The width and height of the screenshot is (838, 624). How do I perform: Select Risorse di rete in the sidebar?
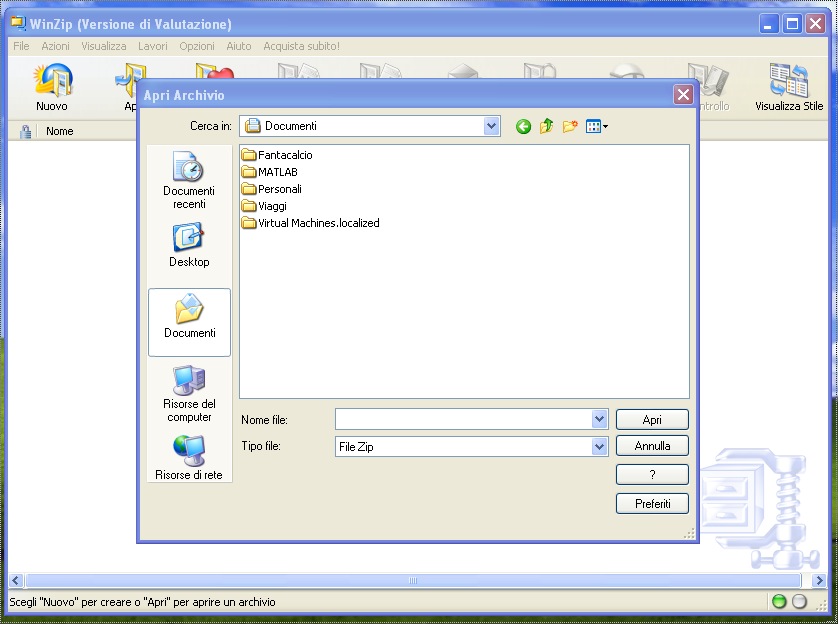click(x=189, y=458)
